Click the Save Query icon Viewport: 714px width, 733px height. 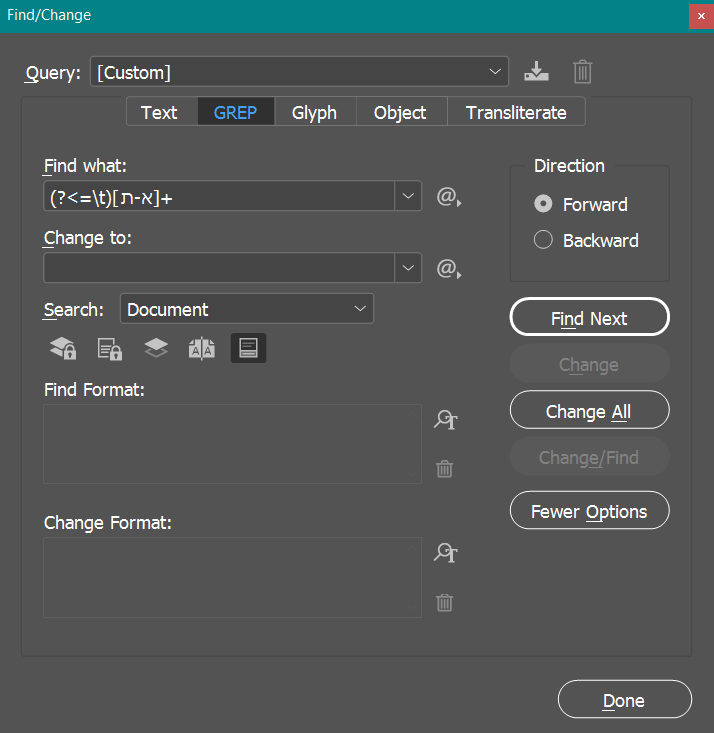(537, 72)
